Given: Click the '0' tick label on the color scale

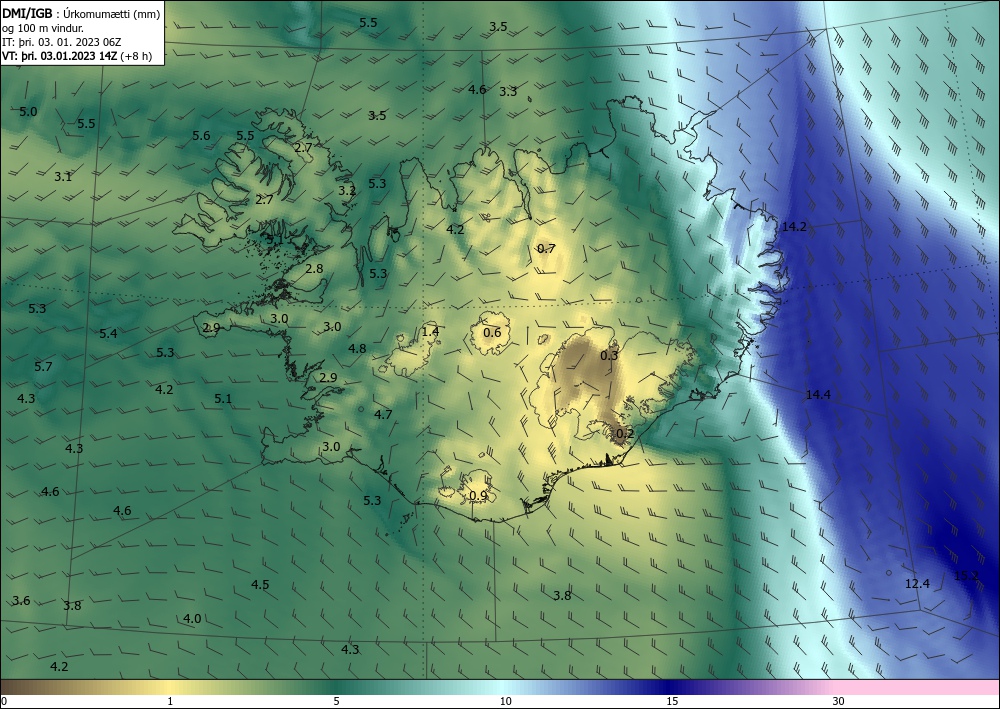Looking at the screenshot, I should (4, 702).
